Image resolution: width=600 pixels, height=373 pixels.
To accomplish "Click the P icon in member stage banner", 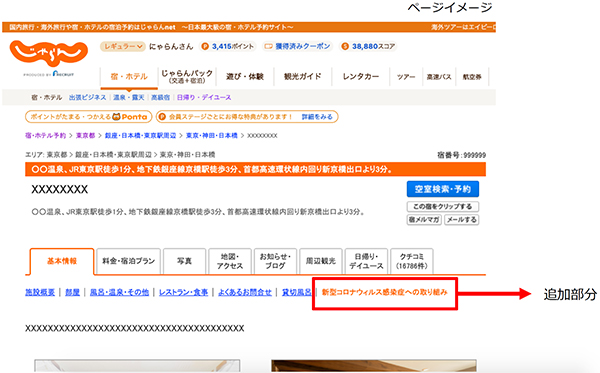I will pyautogui.click(x=162, y=117).
